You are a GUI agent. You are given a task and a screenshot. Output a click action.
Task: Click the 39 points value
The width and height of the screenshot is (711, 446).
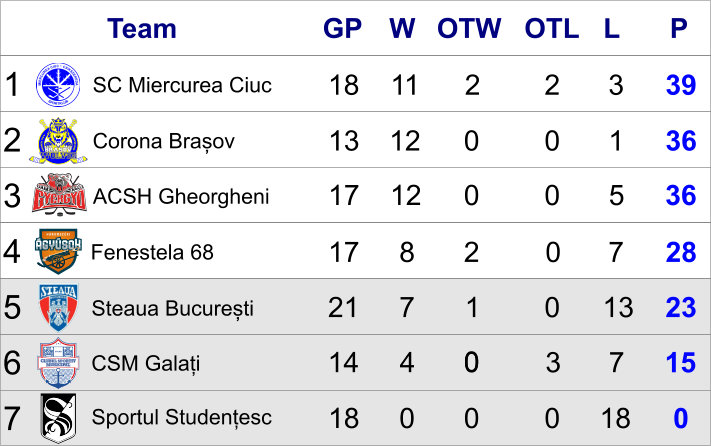[x=681, y=85]
